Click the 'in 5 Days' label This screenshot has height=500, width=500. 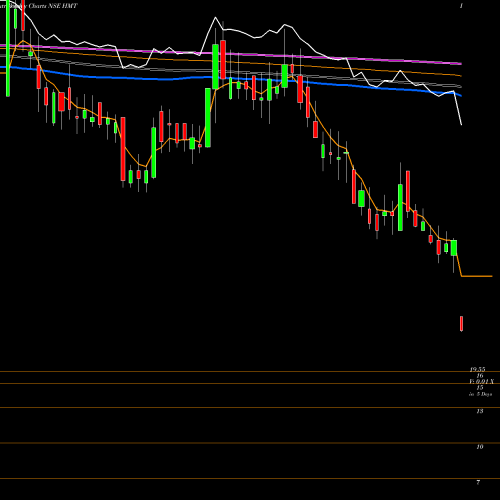click(480, 394)
